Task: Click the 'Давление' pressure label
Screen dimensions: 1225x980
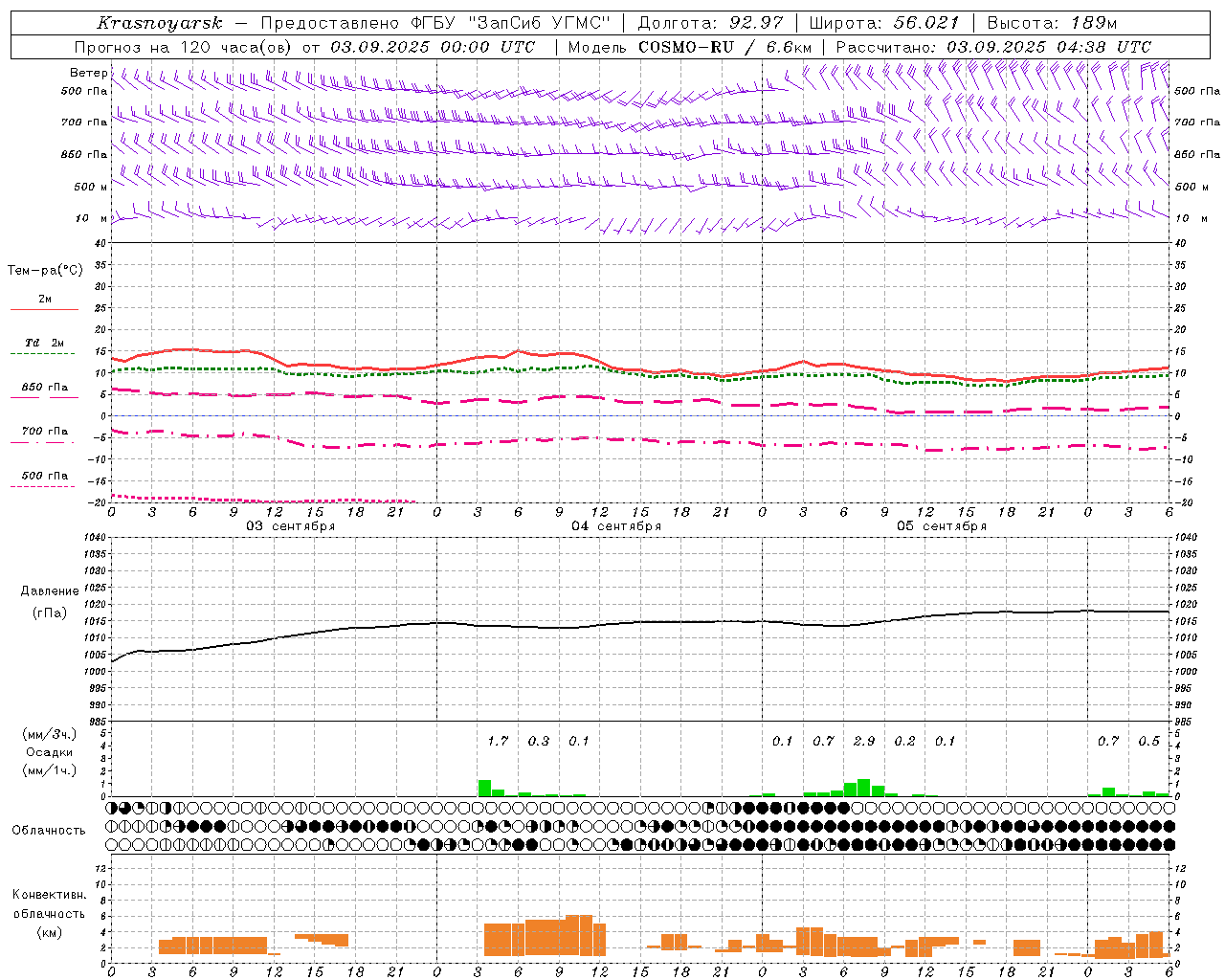Action: coord(50,591)
